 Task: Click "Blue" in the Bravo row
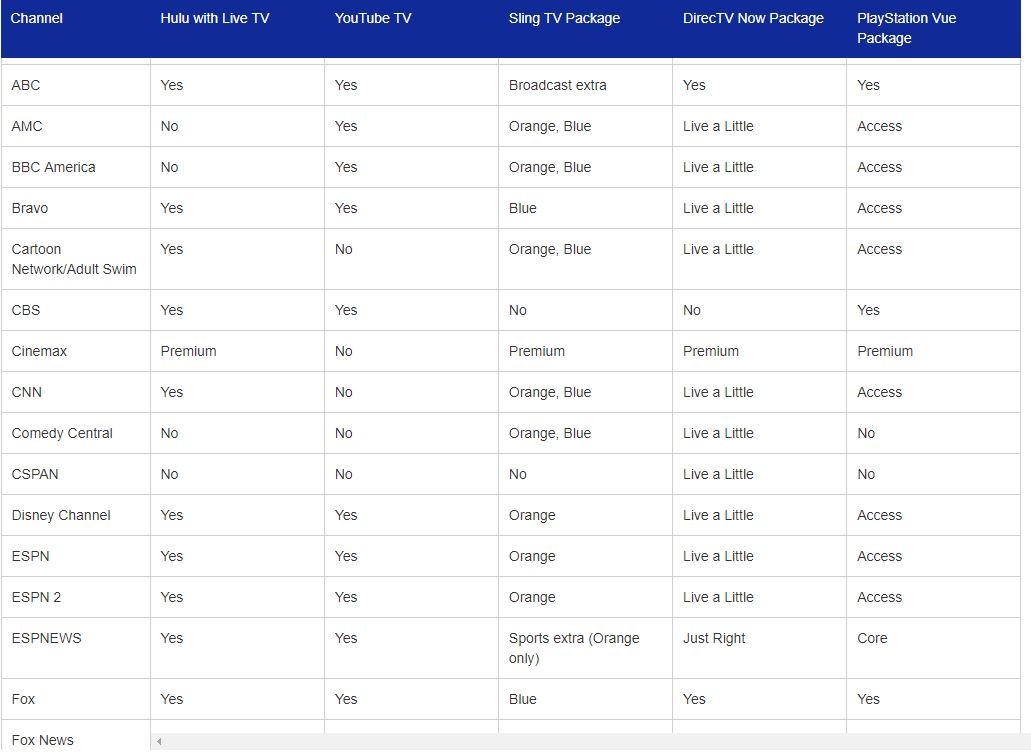[x=523, y=208]
